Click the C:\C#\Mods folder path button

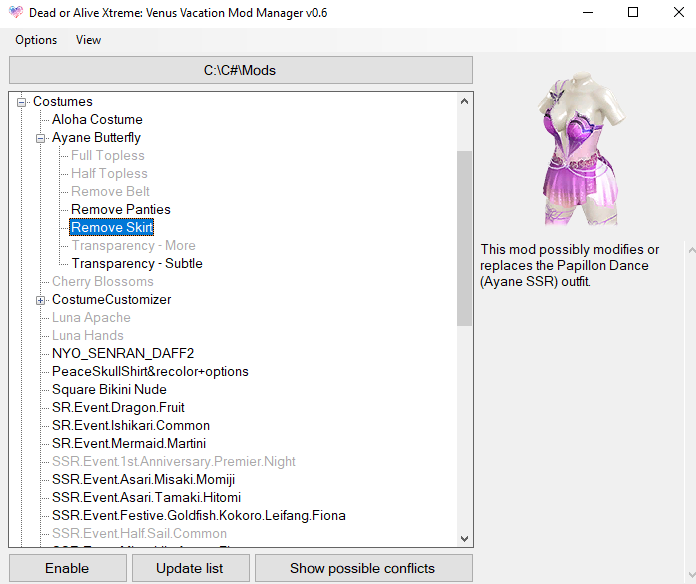coord(241,70)
